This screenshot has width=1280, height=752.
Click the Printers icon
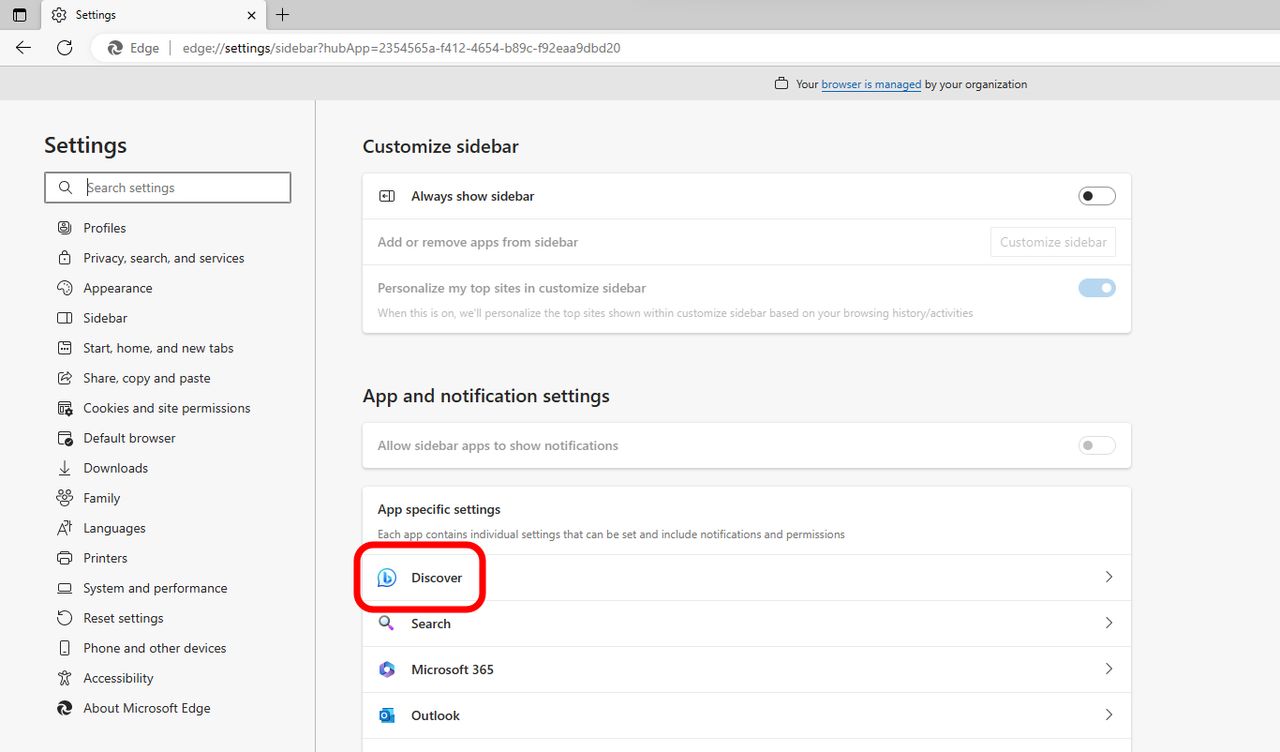tap(65, 558)
